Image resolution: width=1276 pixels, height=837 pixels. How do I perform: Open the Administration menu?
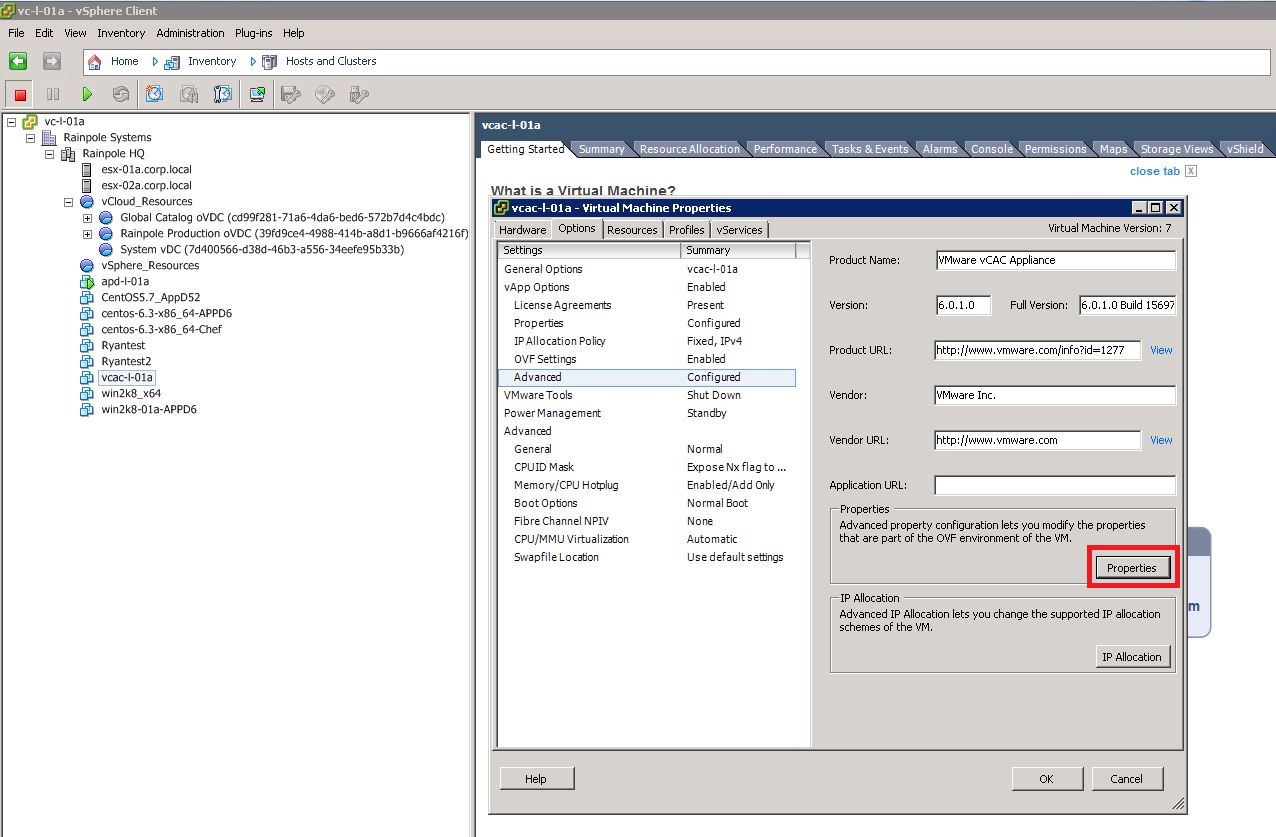[x=190, y=33]
